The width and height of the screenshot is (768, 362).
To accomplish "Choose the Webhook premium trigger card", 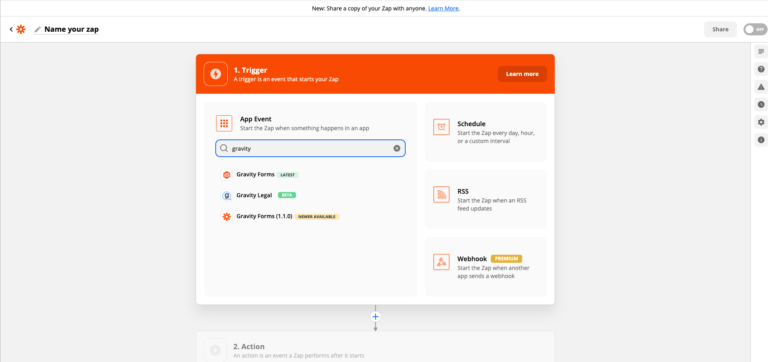I will [x=485, y=267].
